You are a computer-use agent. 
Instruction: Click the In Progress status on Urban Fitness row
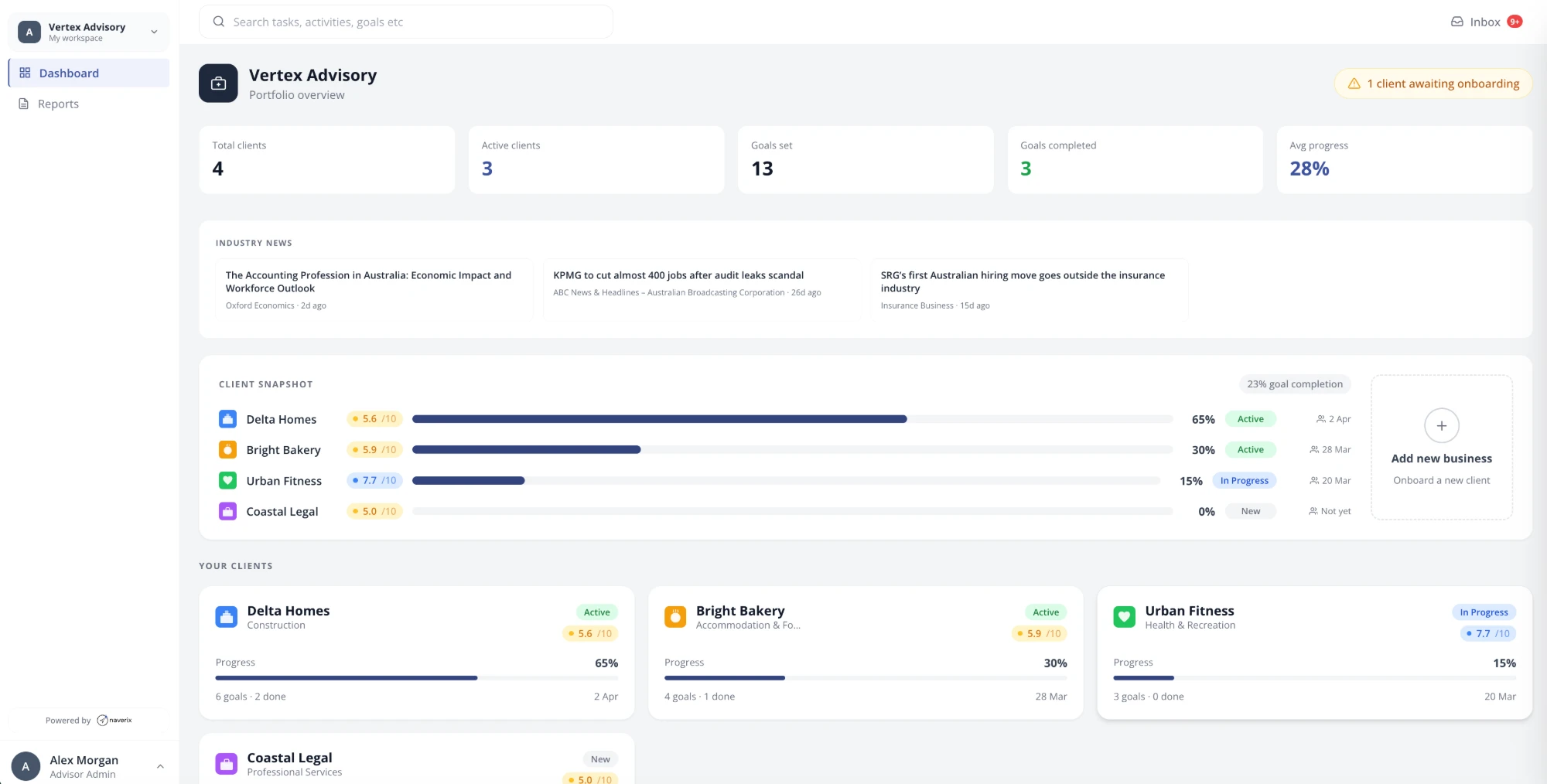click(1245, 481)
